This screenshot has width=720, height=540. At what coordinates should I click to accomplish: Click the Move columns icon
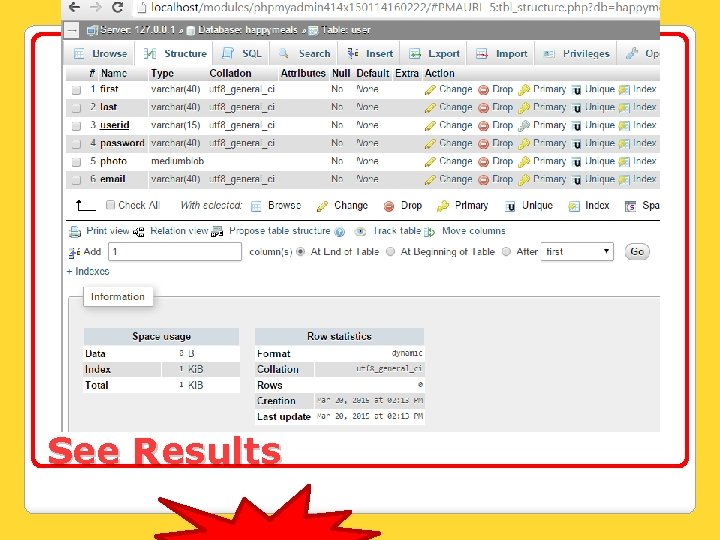[x=429, y=232]
